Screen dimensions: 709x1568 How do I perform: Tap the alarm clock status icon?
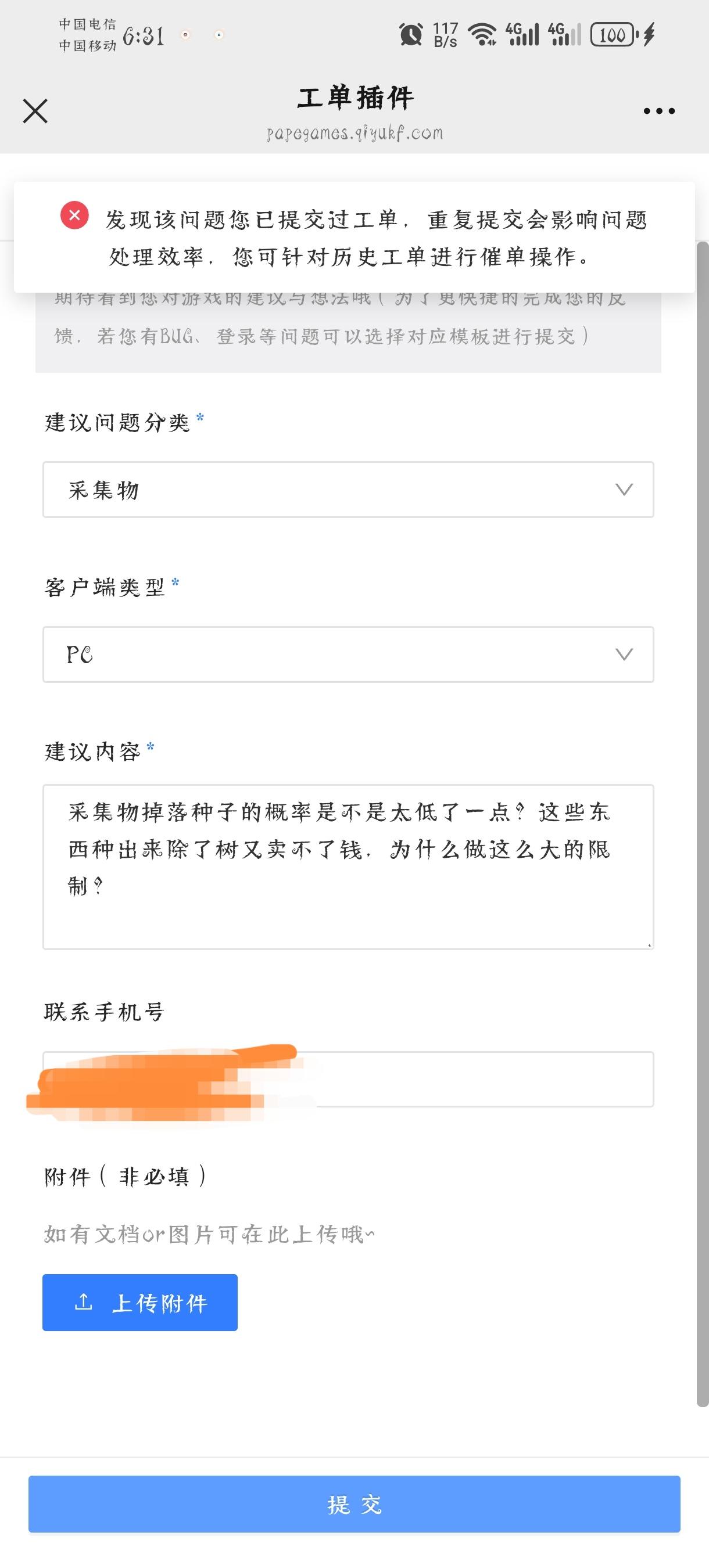pos(410,34)
